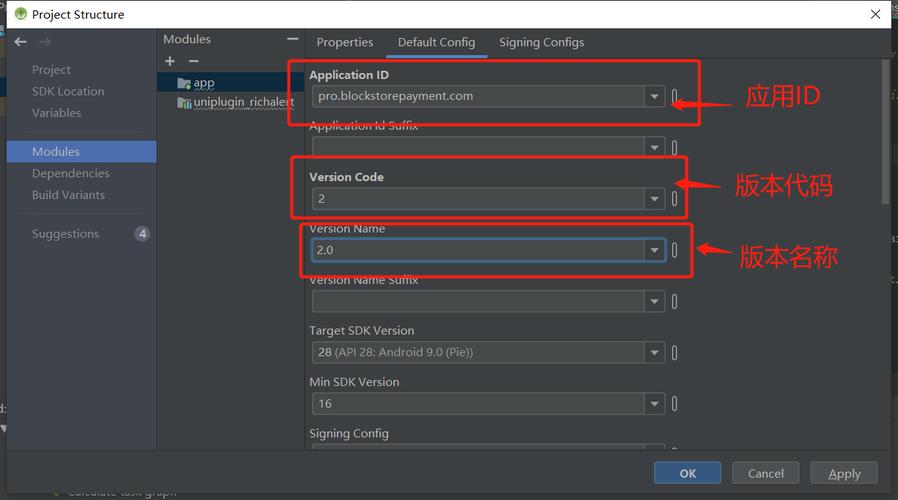Collapse the Modules panel with dash icon
This screenshot has height=500, width=898.
click(293, 39)
